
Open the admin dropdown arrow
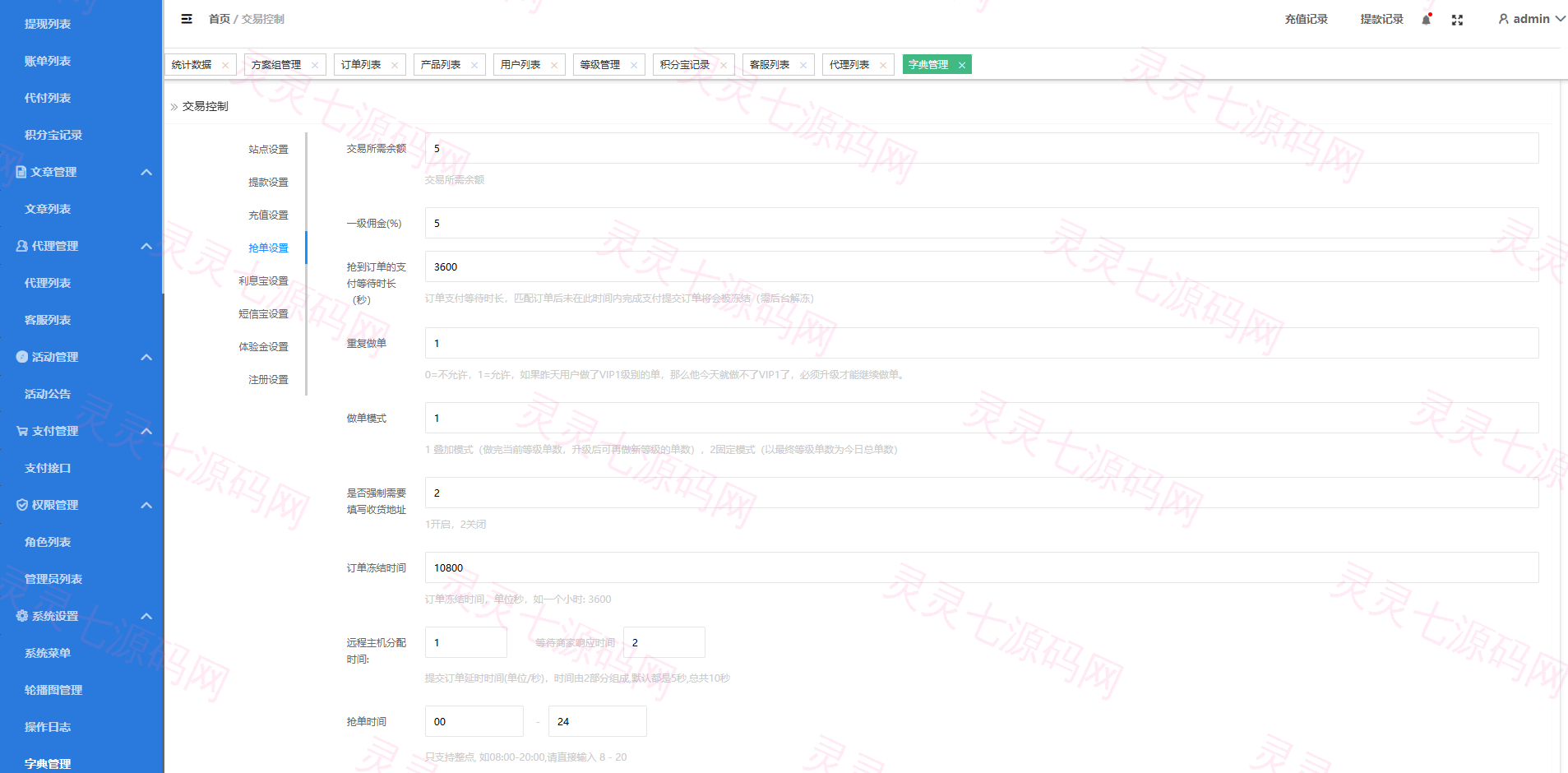click(1560, 19)
